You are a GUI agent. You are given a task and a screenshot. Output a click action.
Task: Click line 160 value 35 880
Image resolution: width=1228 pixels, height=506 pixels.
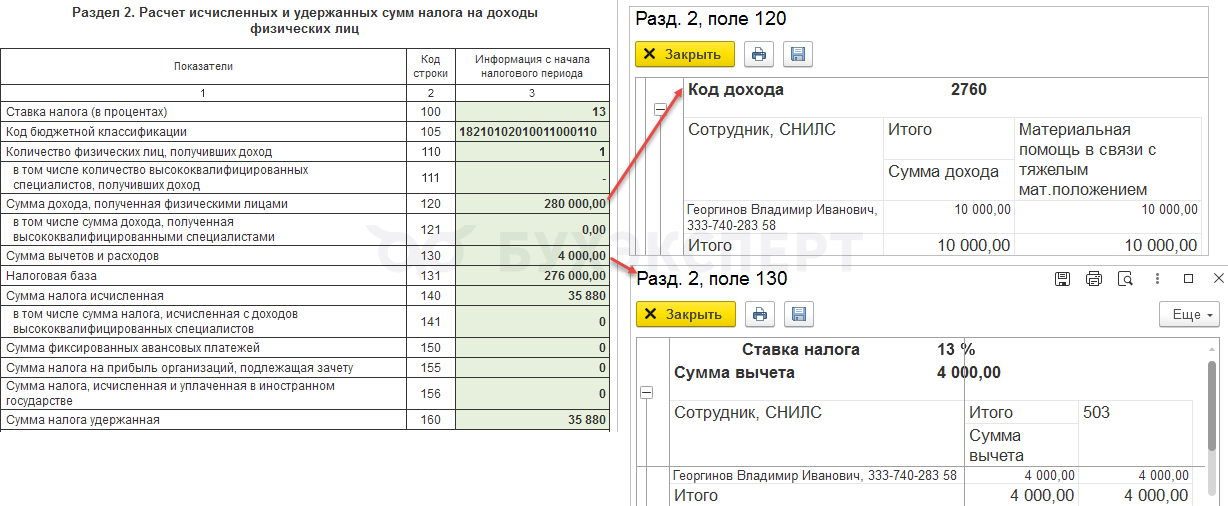pos(532,420)
